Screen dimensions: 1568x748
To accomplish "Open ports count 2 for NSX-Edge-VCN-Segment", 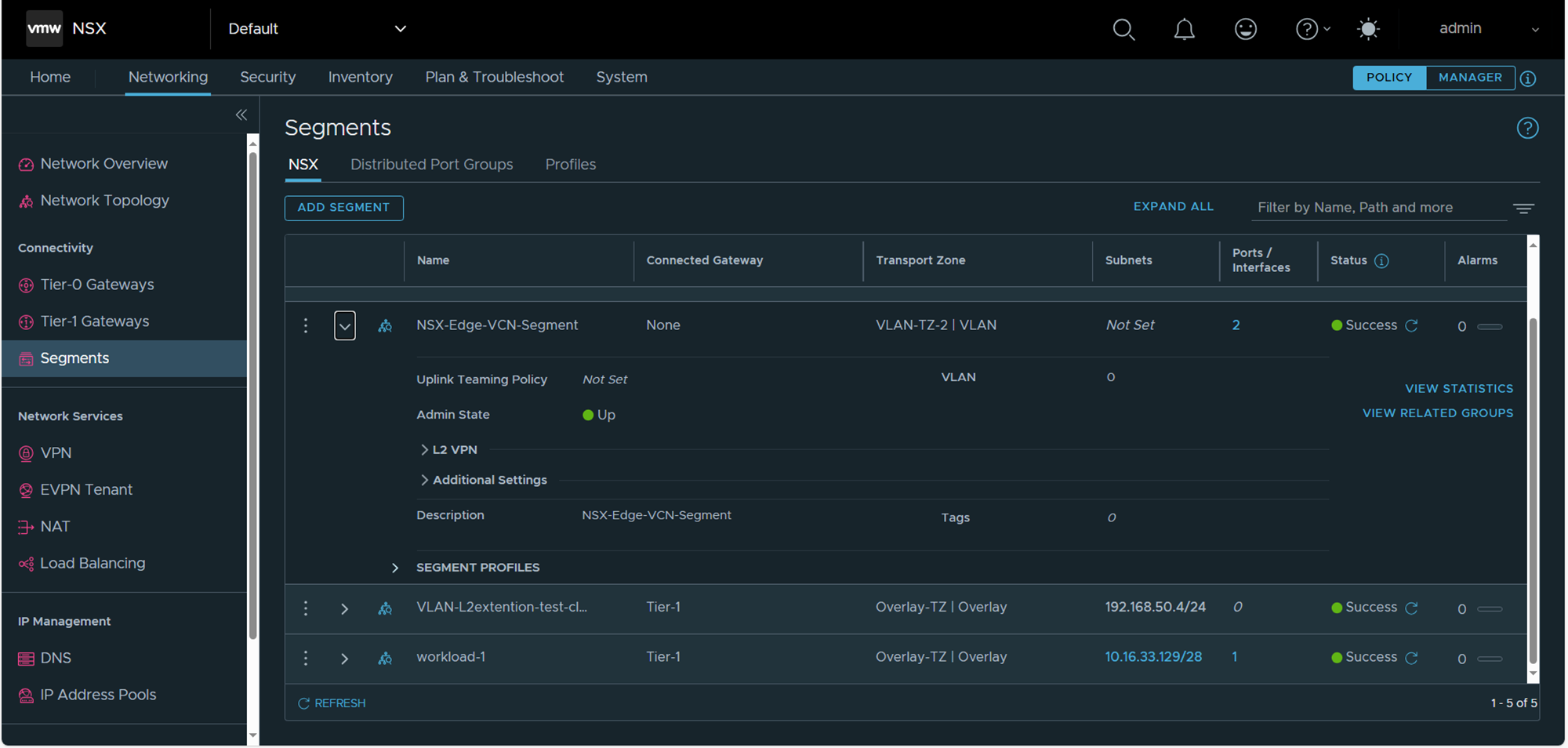I will pos(1236,325).
